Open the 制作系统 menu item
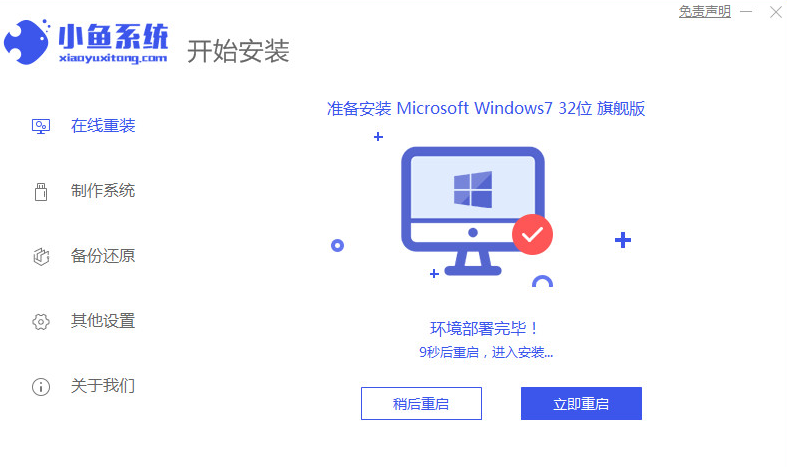The width and height of the screenshot is (787, 467). pos(103,191)
